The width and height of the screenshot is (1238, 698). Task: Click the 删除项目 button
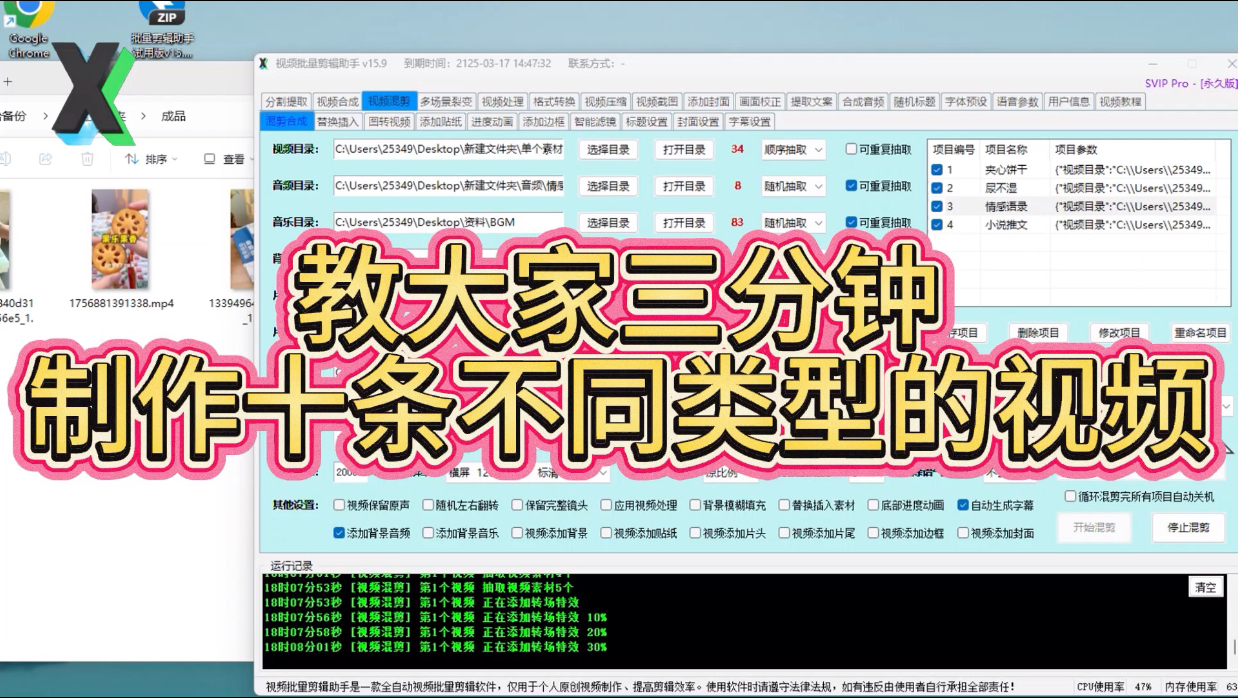pyautogui.click(x=1037, y=333)
